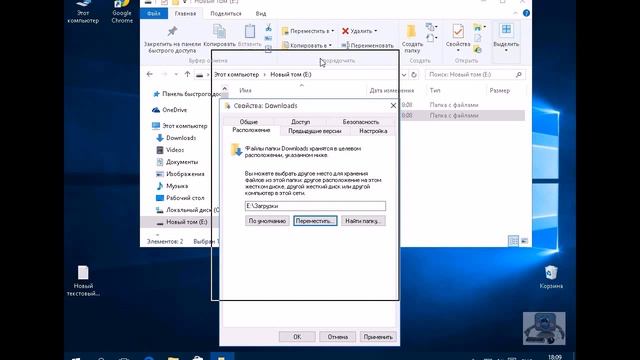The width and height of the screenshot is (640, 360).
Task: Open the Delete (Удалить) dropdown arrow
Action: pyautogui.click(x=376, y=31)
